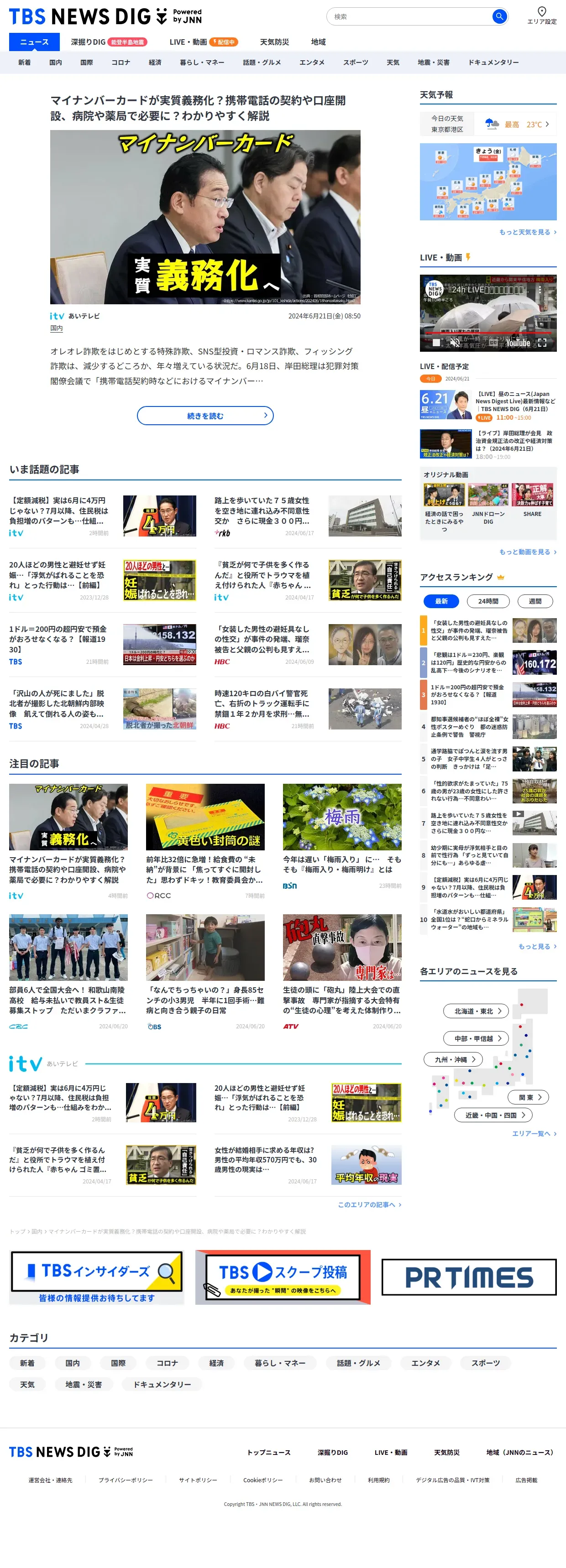Go to 国内 in the subcategory bar
This screenshot has width=566, height=1568.
(x=55, y=62)
